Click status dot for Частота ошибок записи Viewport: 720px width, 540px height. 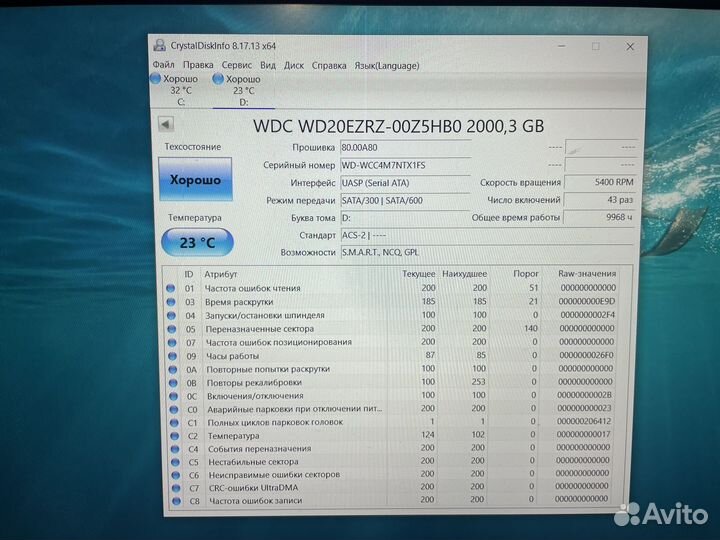tap(176, 501)
